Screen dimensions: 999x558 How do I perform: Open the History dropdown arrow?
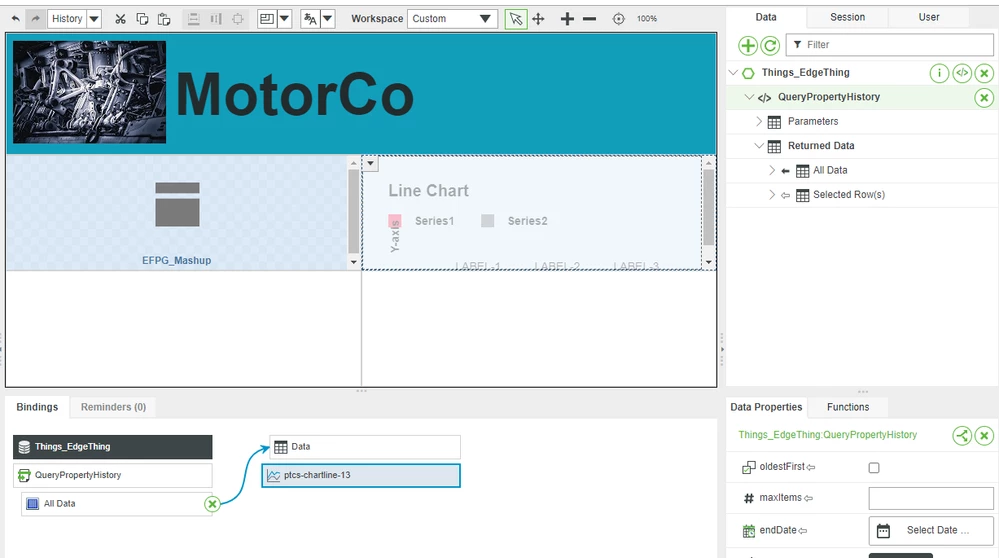coord(94,18)
